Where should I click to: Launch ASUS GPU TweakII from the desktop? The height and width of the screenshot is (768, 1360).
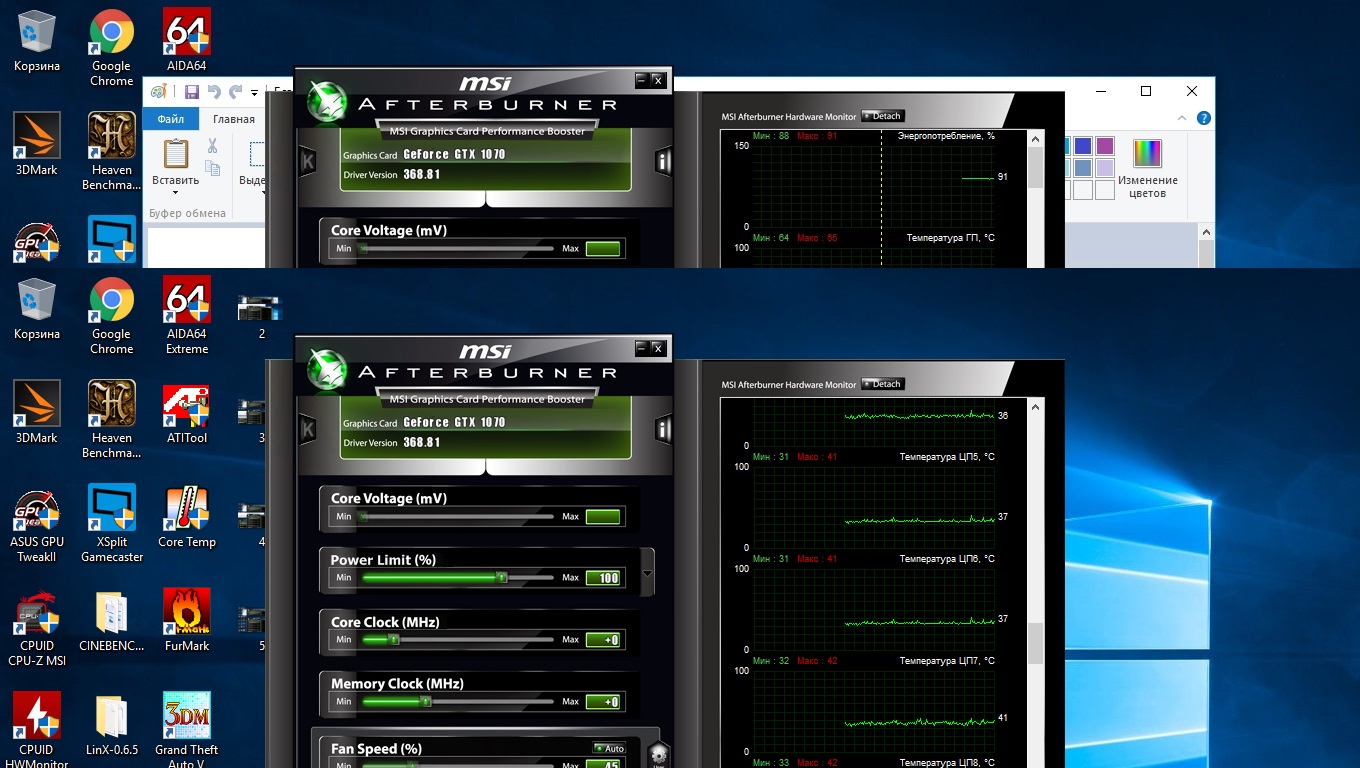37,525
